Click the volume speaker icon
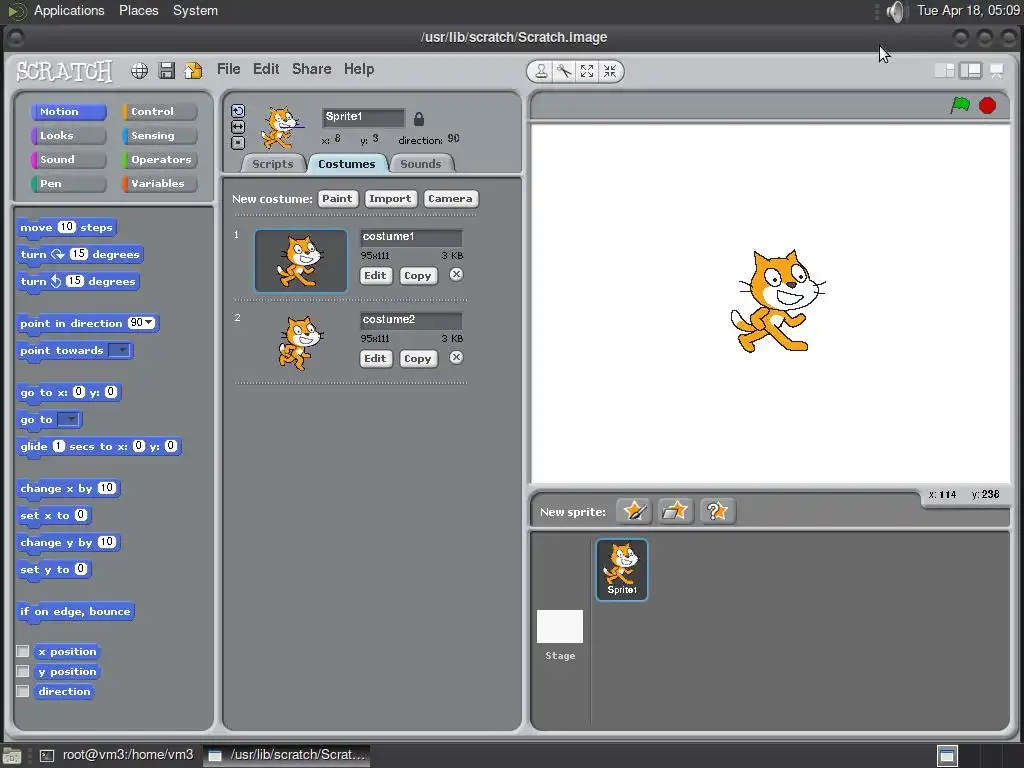 [897, 11]
